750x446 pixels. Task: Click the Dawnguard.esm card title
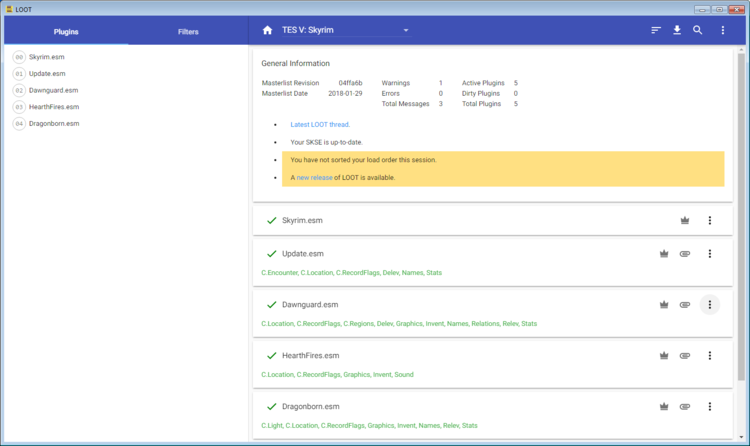(x=310, y=304)
